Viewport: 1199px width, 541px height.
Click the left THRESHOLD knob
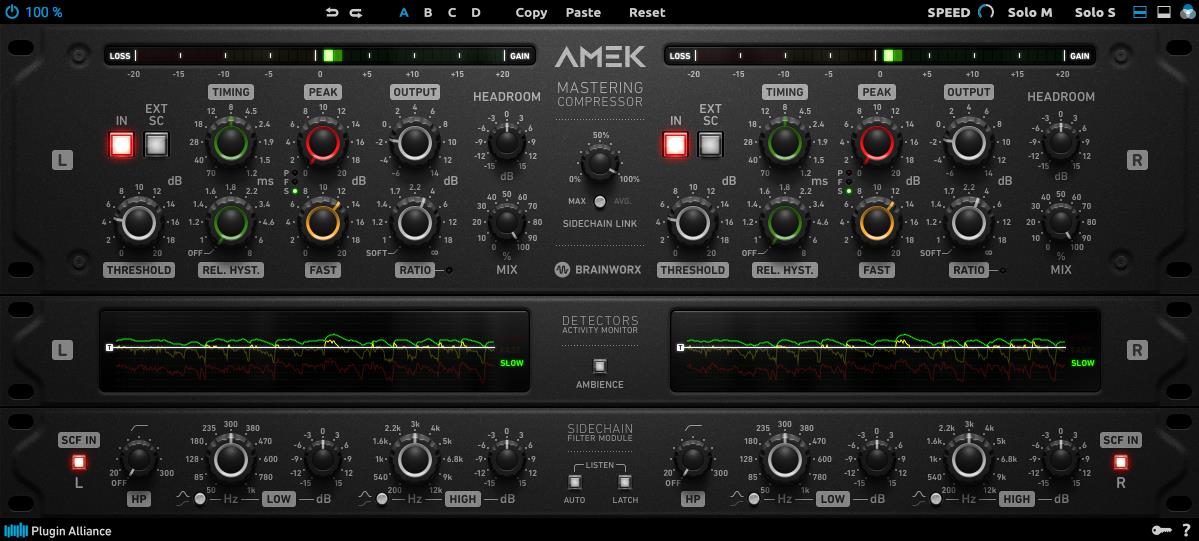[139, 223]
